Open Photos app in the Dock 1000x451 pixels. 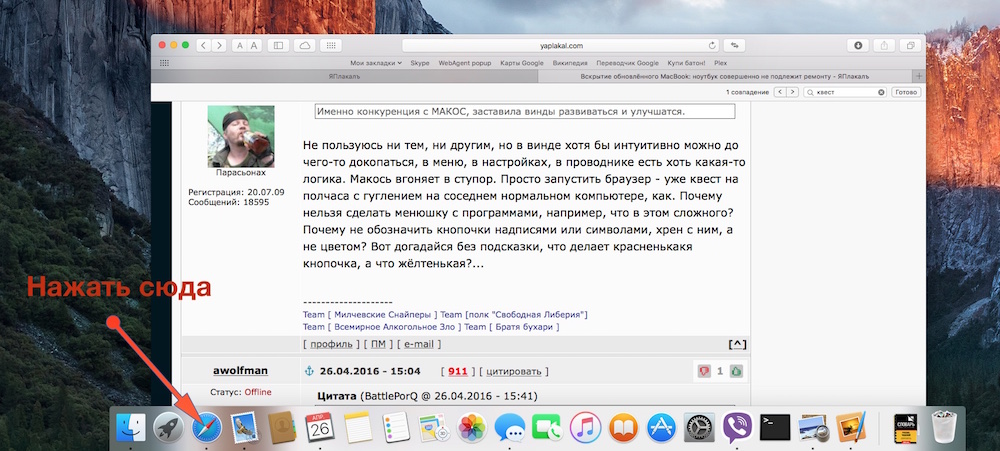click(473, 427)
